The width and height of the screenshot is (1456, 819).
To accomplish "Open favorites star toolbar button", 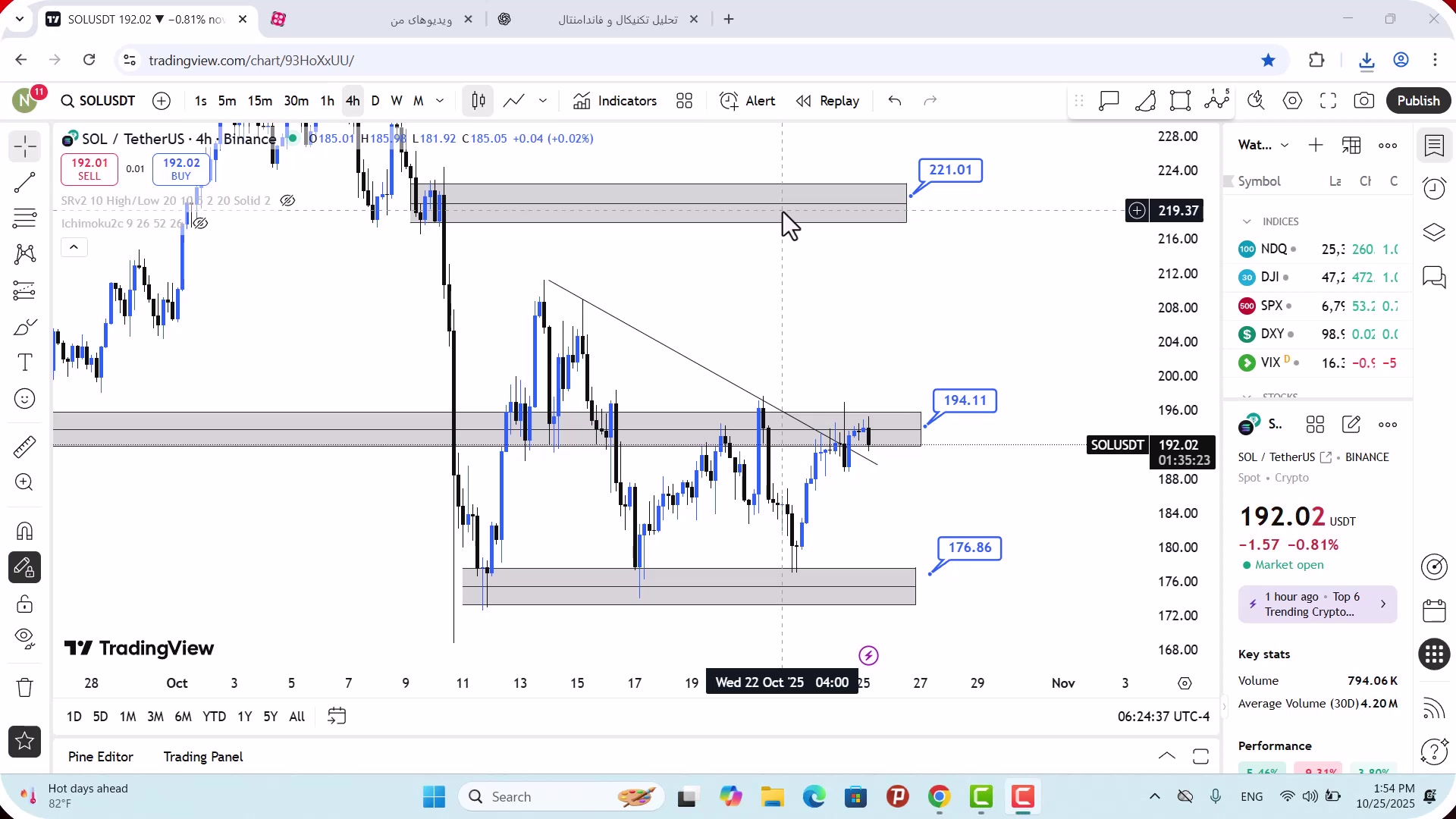I will coord(24,742).
